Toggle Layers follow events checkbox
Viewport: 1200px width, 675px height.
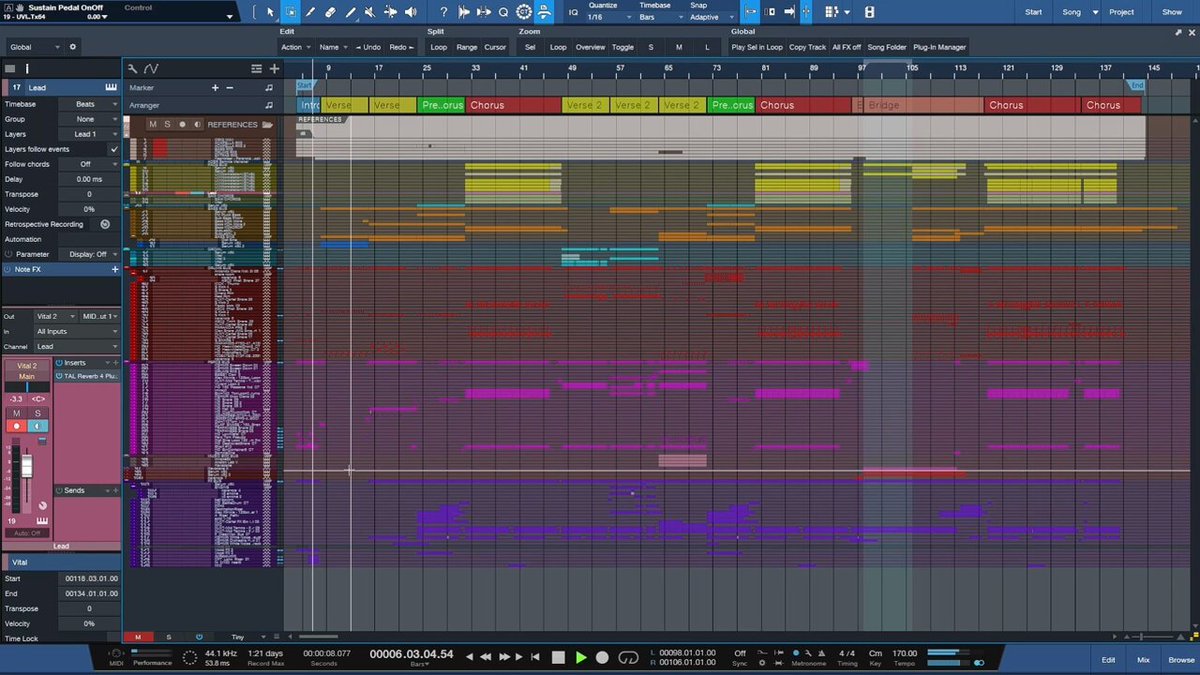click(114, 149)
